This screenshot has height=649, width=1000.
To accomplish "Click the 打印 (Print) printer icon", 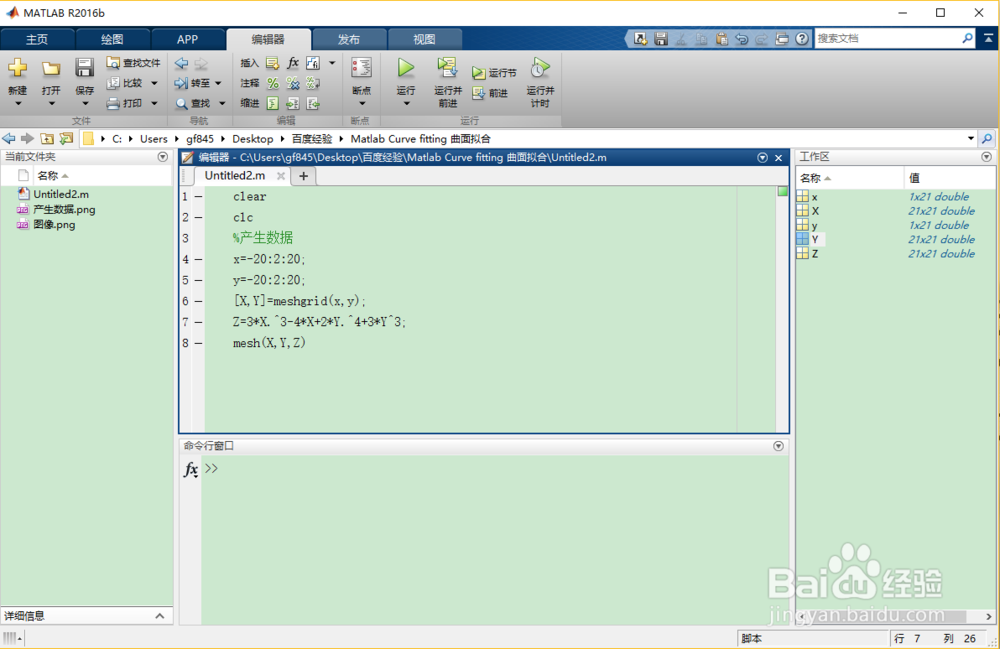I will (113, 103).
